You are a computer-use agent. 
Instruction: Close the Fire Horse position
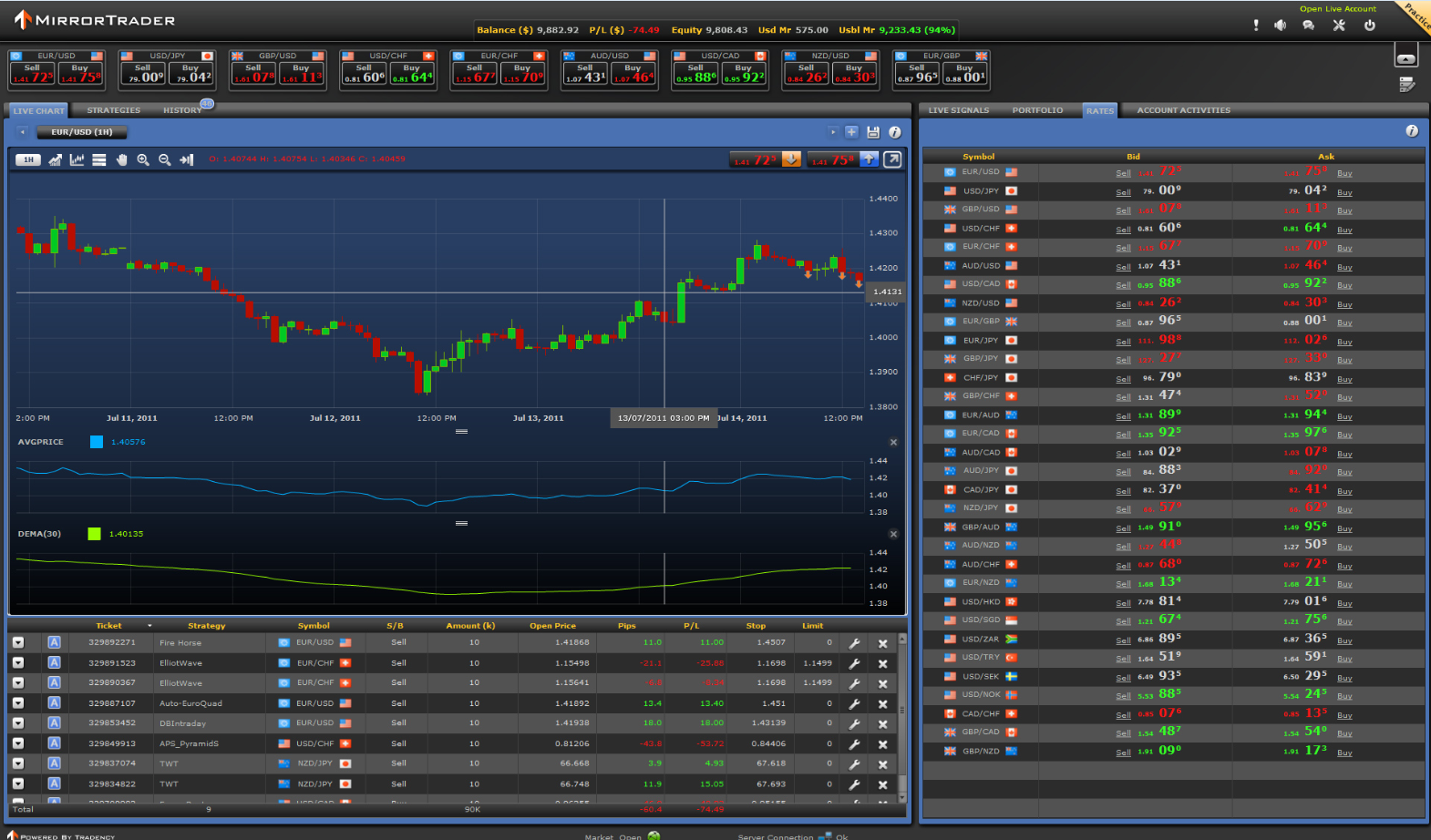(882, 643)
